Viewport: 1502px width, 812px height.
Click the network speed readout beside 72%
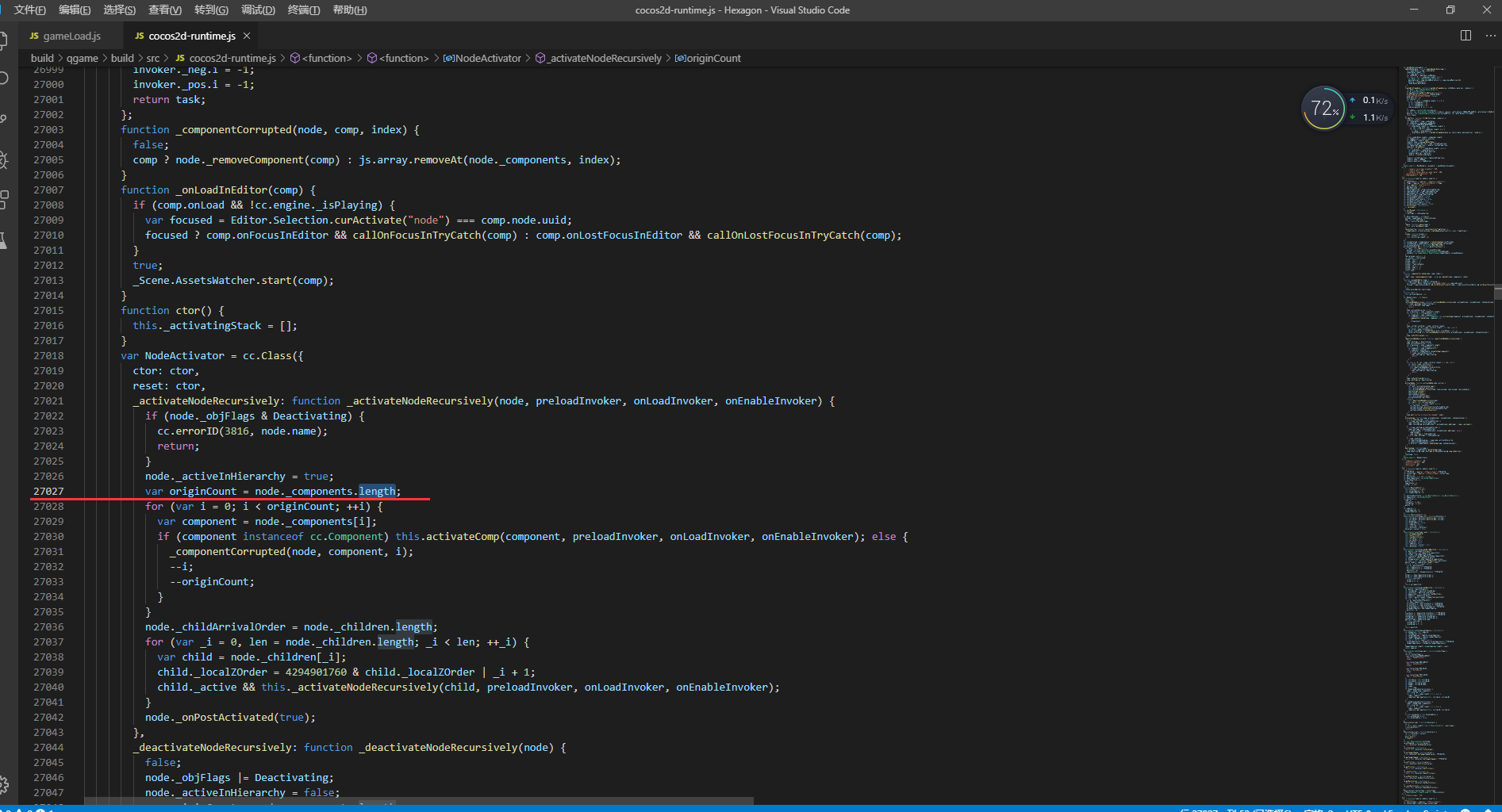pos(1370,109)
